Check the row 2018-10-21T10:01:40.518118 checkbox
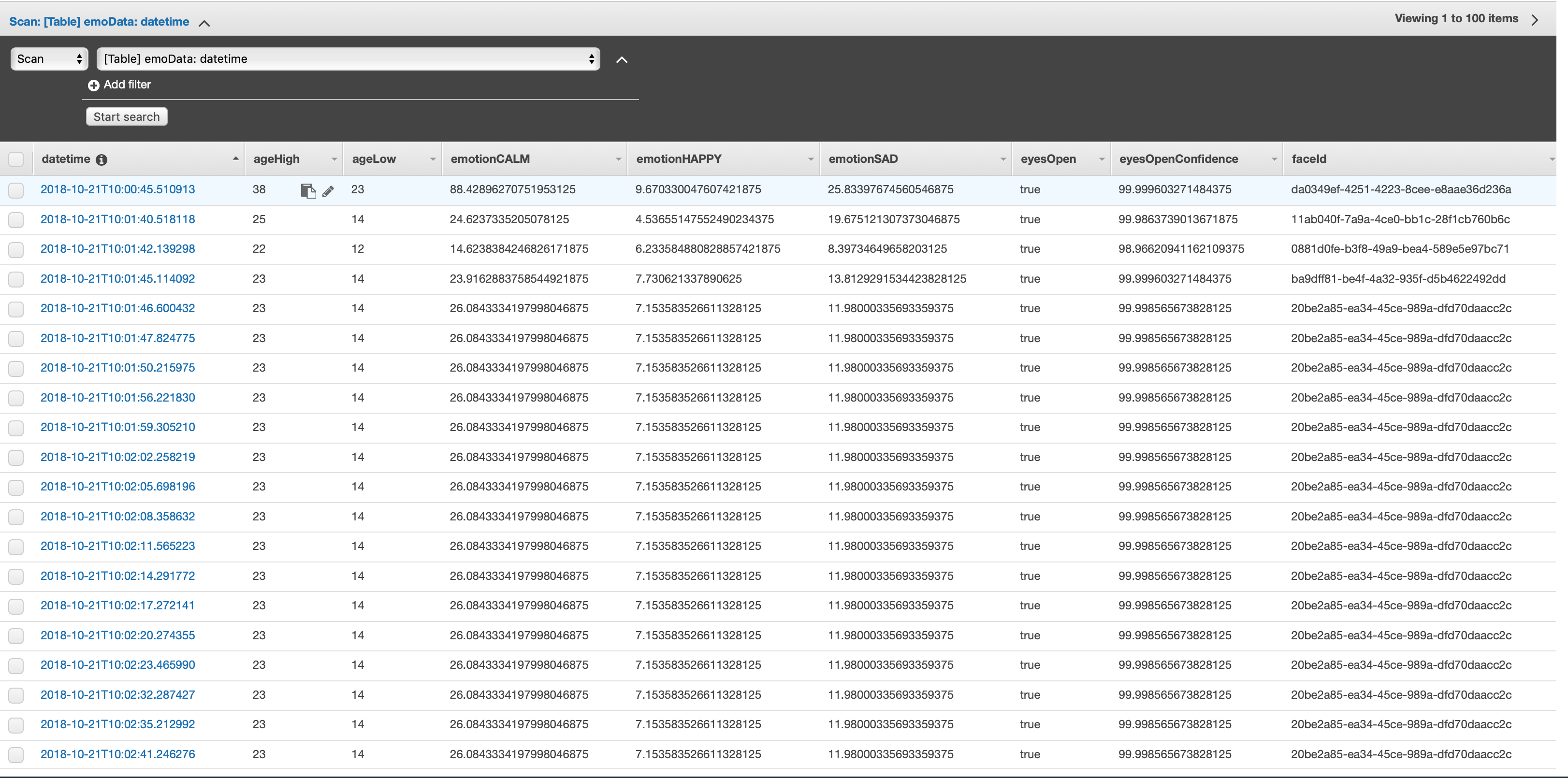The width and height of the screenshot is (1568, 778). [16, 220]
